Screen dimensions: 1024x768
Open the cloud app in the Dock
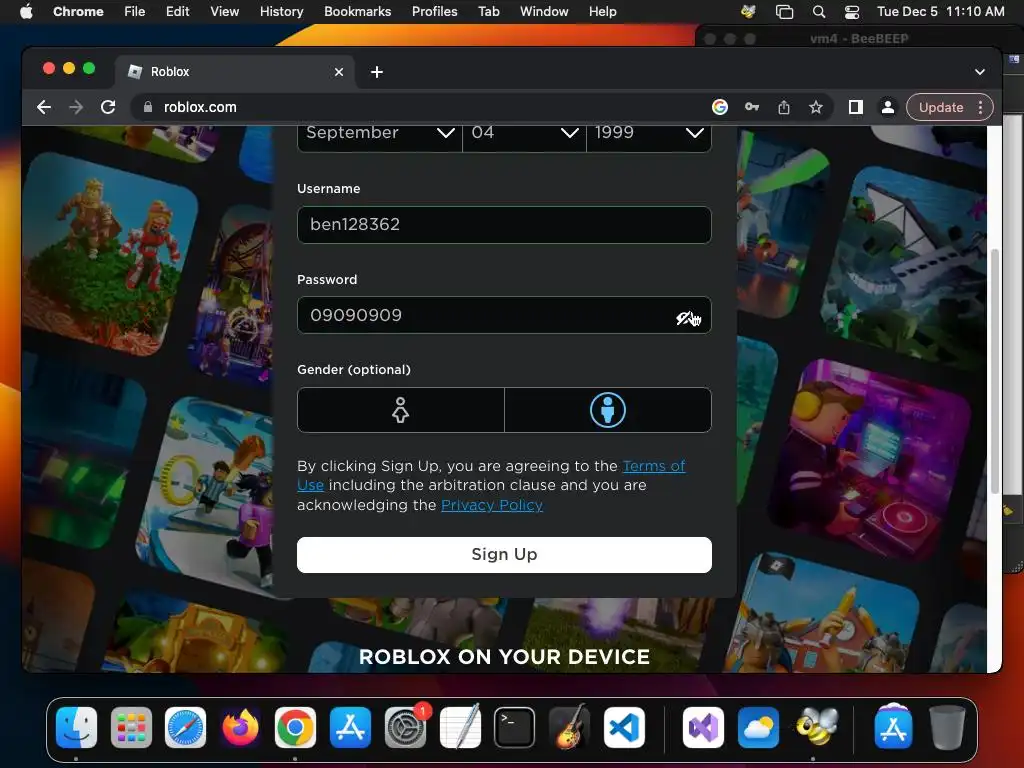(758, 727)
